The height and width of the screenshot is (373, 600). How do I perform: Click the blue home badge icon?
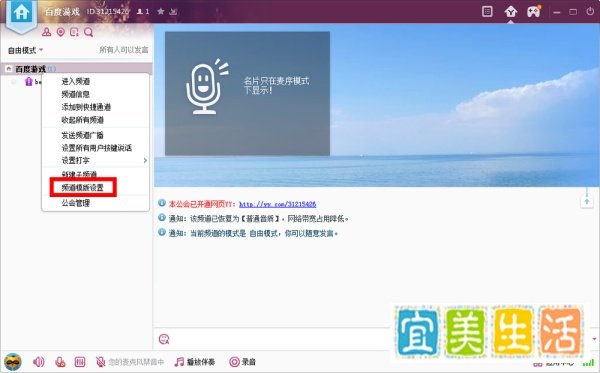coord(21,14)
